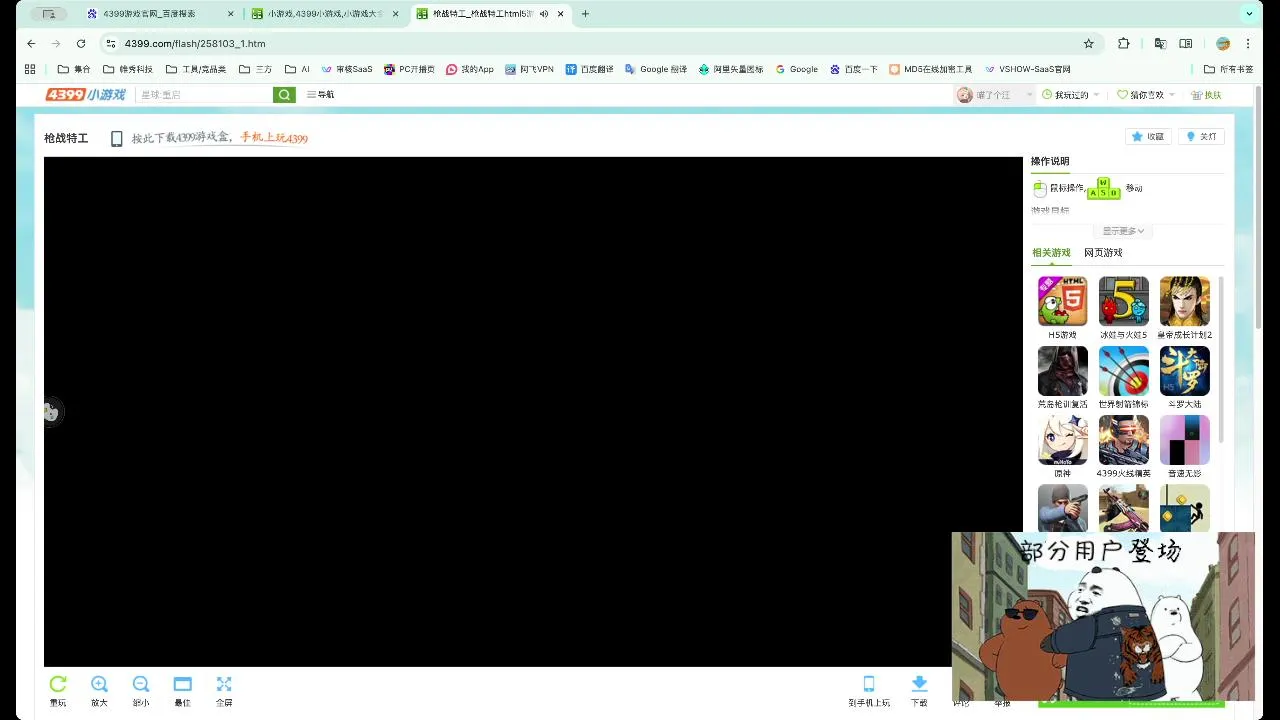The image size is (1280, 720).
Task: Expand 显示更多 in instructions panel
Action: click(1124, 231)
